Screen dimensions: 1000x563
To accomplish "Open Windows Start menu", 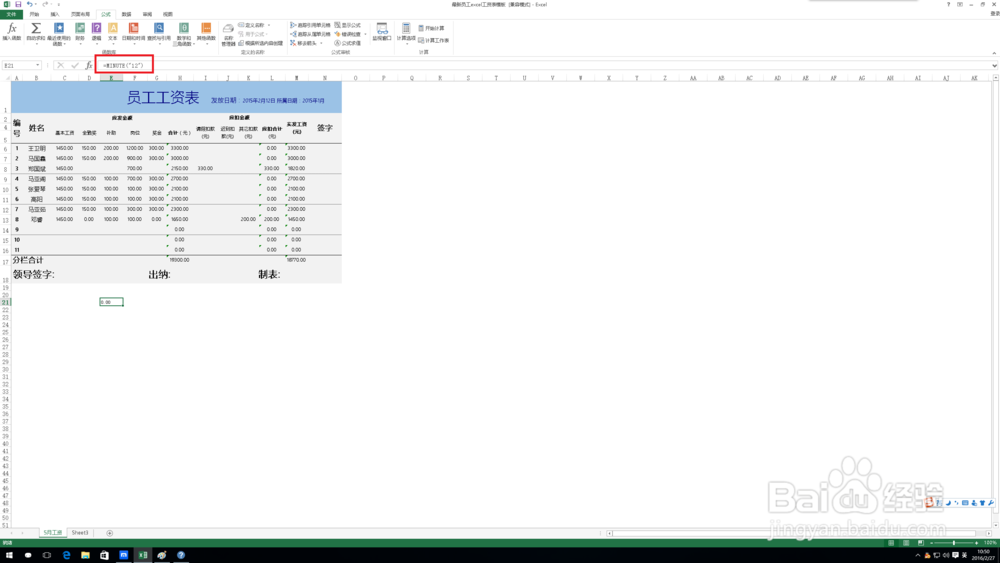I will (9, 555).
